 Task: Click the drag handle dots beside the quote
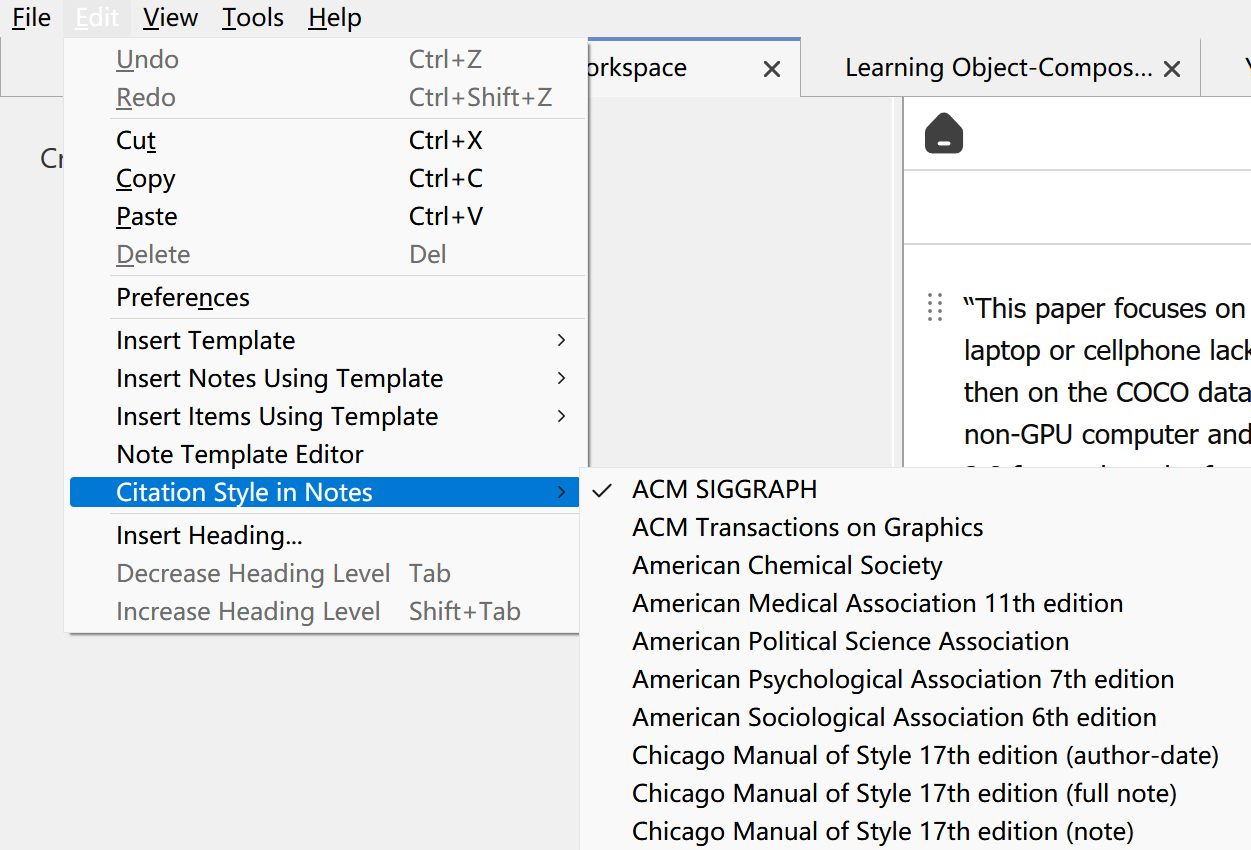coord(935,307)
